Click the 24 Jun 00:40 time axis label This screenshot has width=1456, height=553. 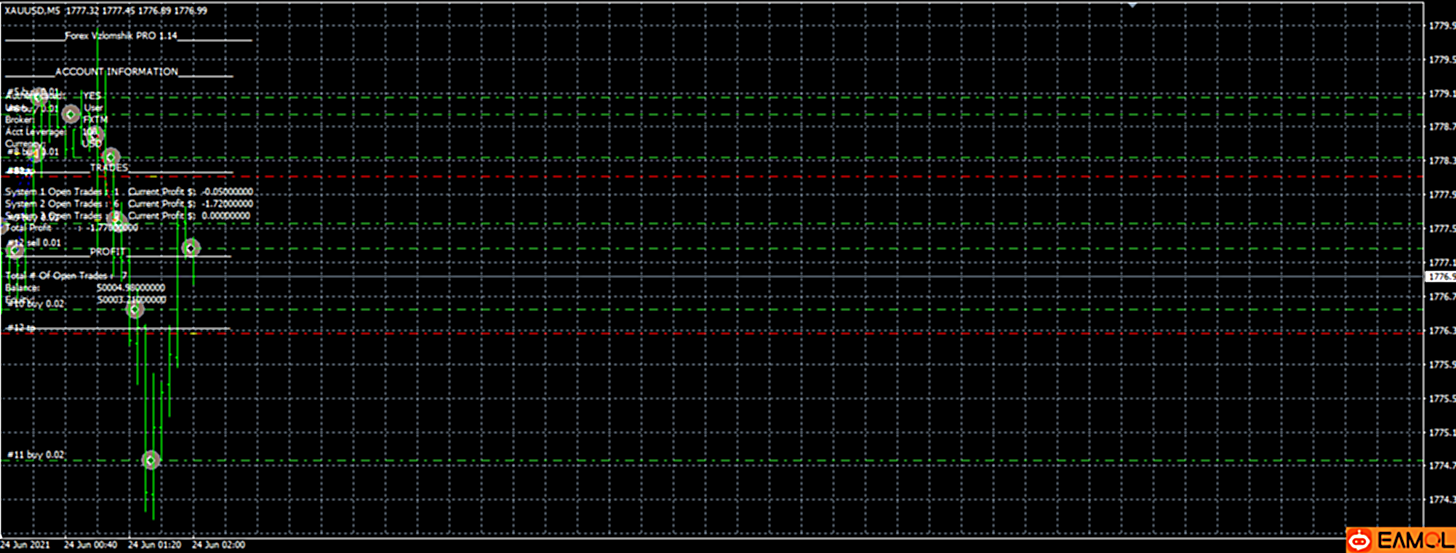[x=90, y=546]
